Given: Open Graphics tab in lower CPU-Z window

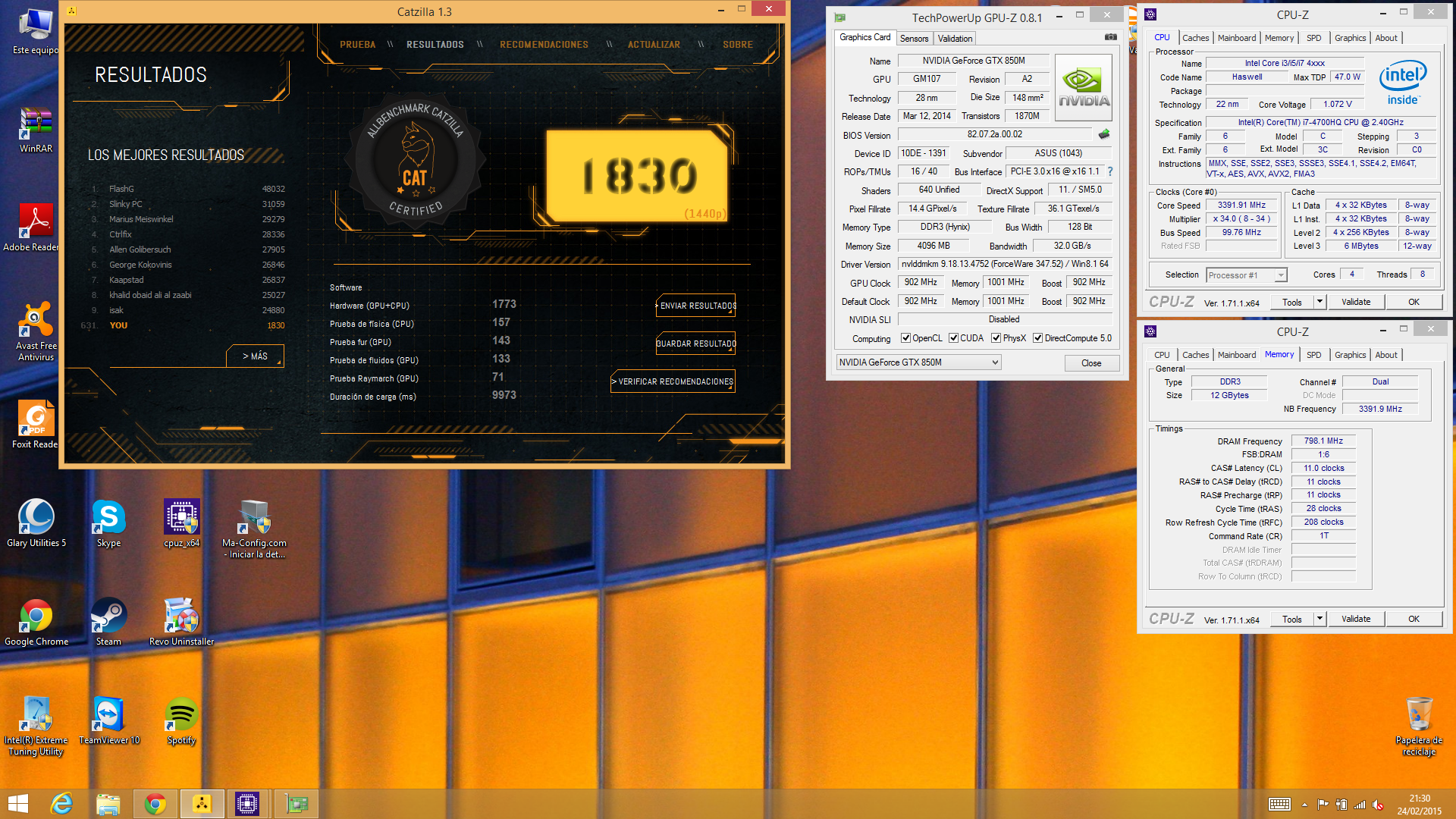Looking at the screenshot, I should coord(1350,355).
